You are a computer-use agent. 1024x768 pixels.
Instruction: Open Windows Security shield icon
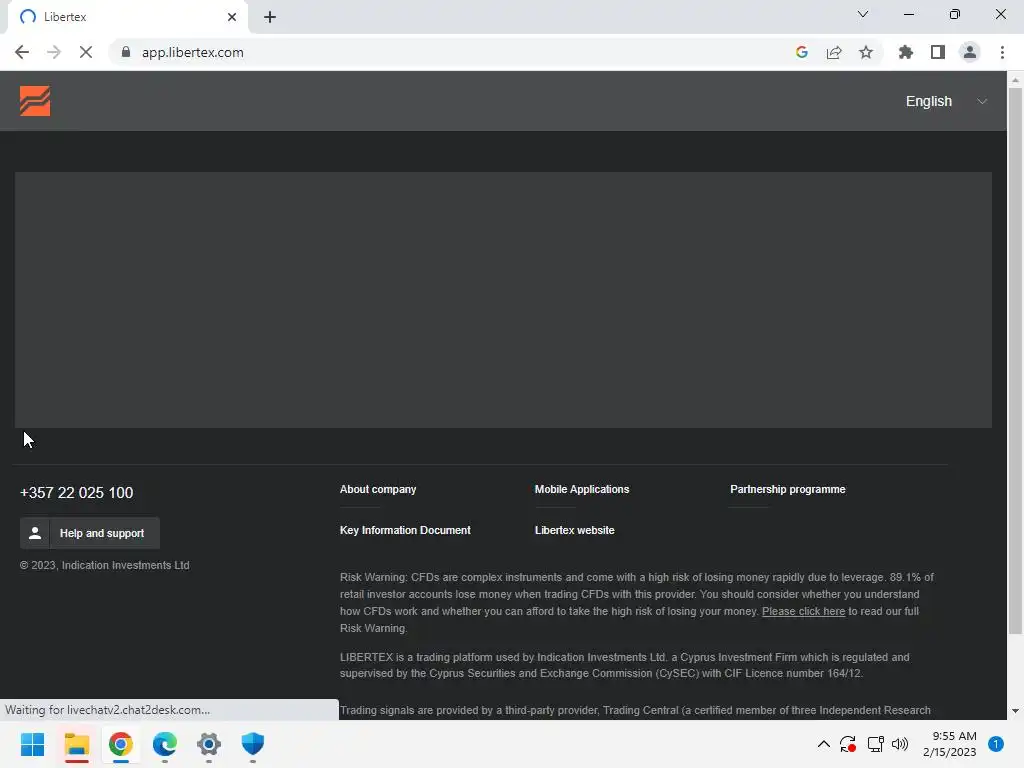(x=253, y=744)
